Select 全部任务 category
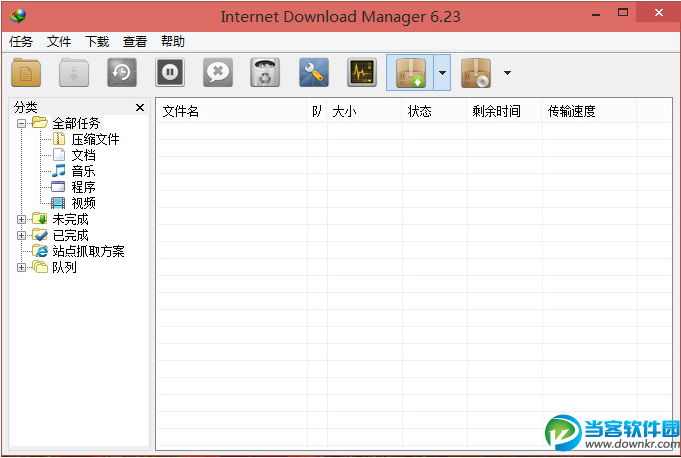This screenshot has width=681, height=458. (x=76, y=123)
